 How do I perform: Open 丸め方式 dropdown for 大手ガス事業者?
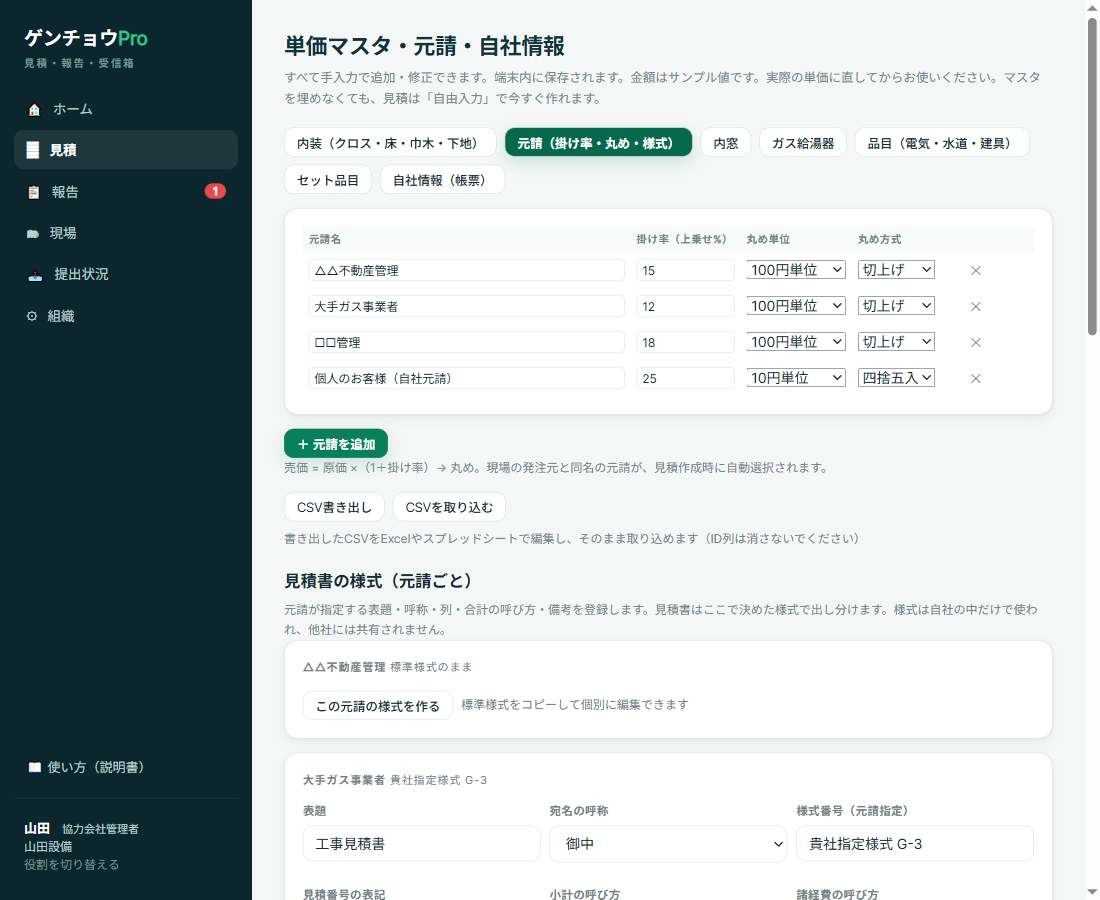click(896, 306)
